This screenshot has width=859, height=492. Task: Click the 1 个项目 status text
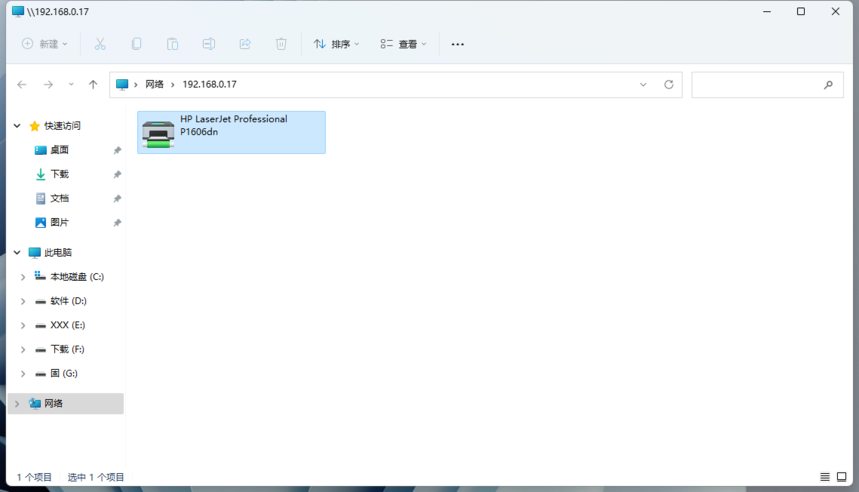[34, 477]
